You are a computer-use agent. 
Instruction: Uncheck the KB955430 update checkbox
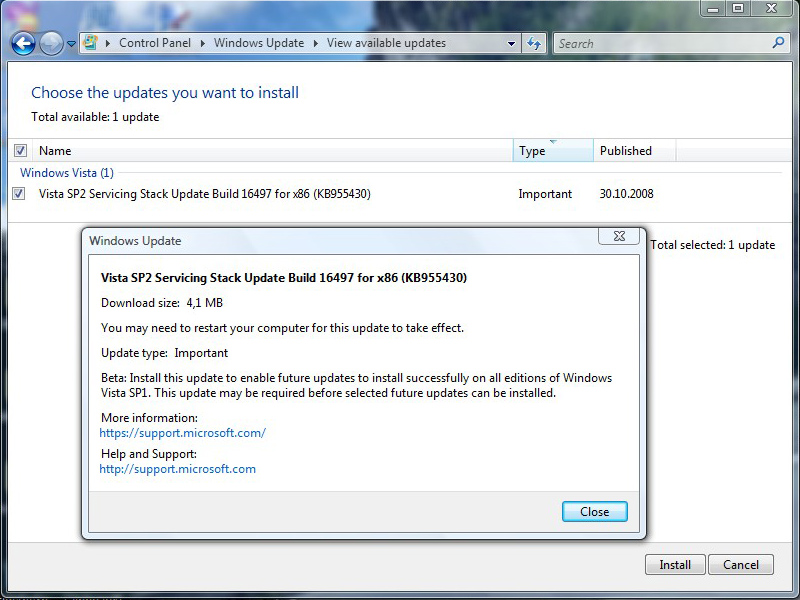19,194
